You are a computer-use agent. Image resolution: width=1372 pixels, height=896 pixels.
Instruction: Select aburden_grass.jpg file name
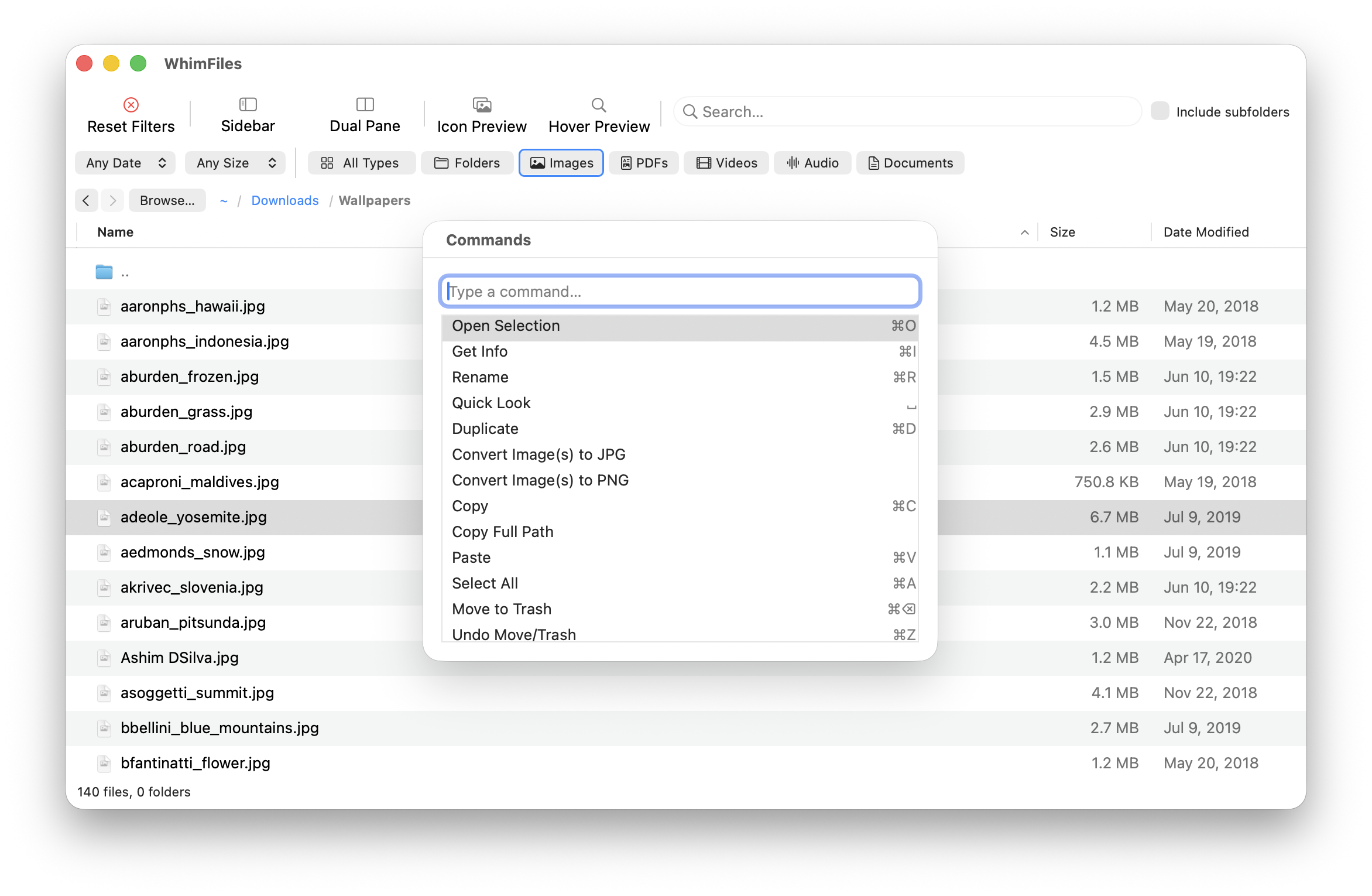[187, 412]
